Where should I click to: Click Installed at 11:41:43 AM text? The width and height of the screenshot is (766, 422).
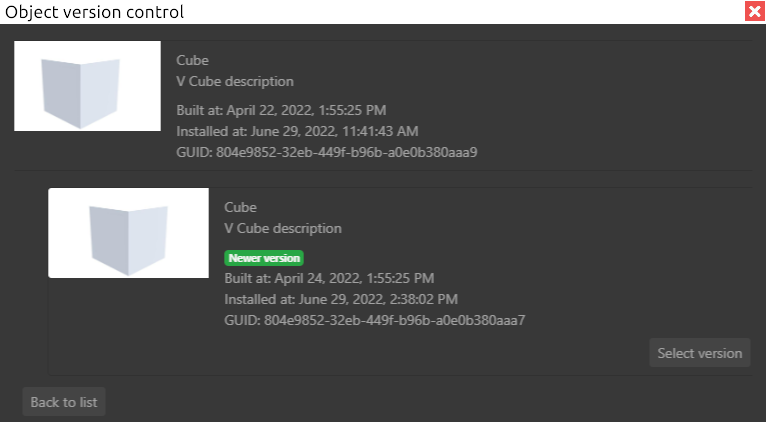tap(296, 131)
